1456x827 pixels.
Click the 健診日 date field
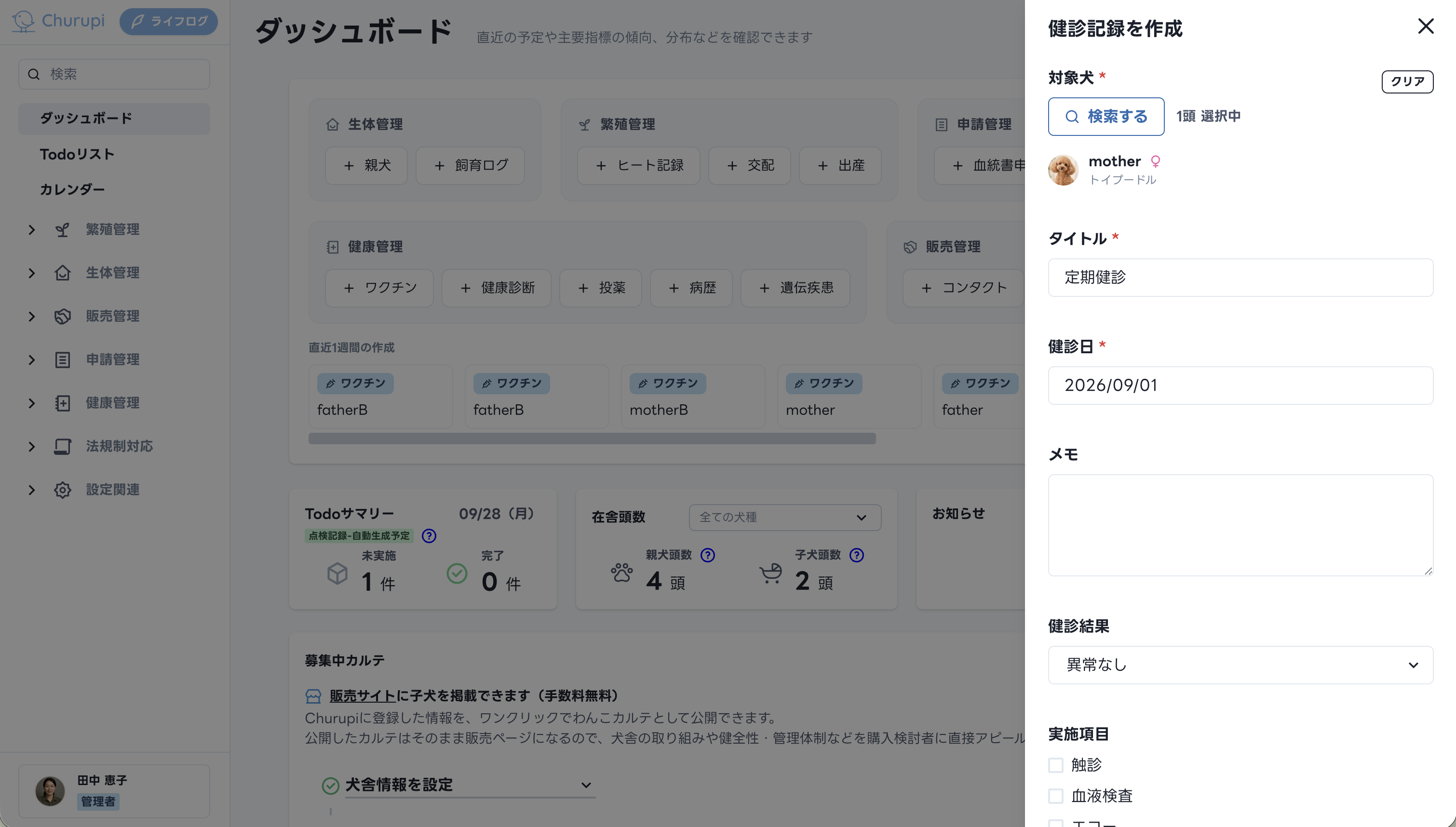tap(1240, 385)
